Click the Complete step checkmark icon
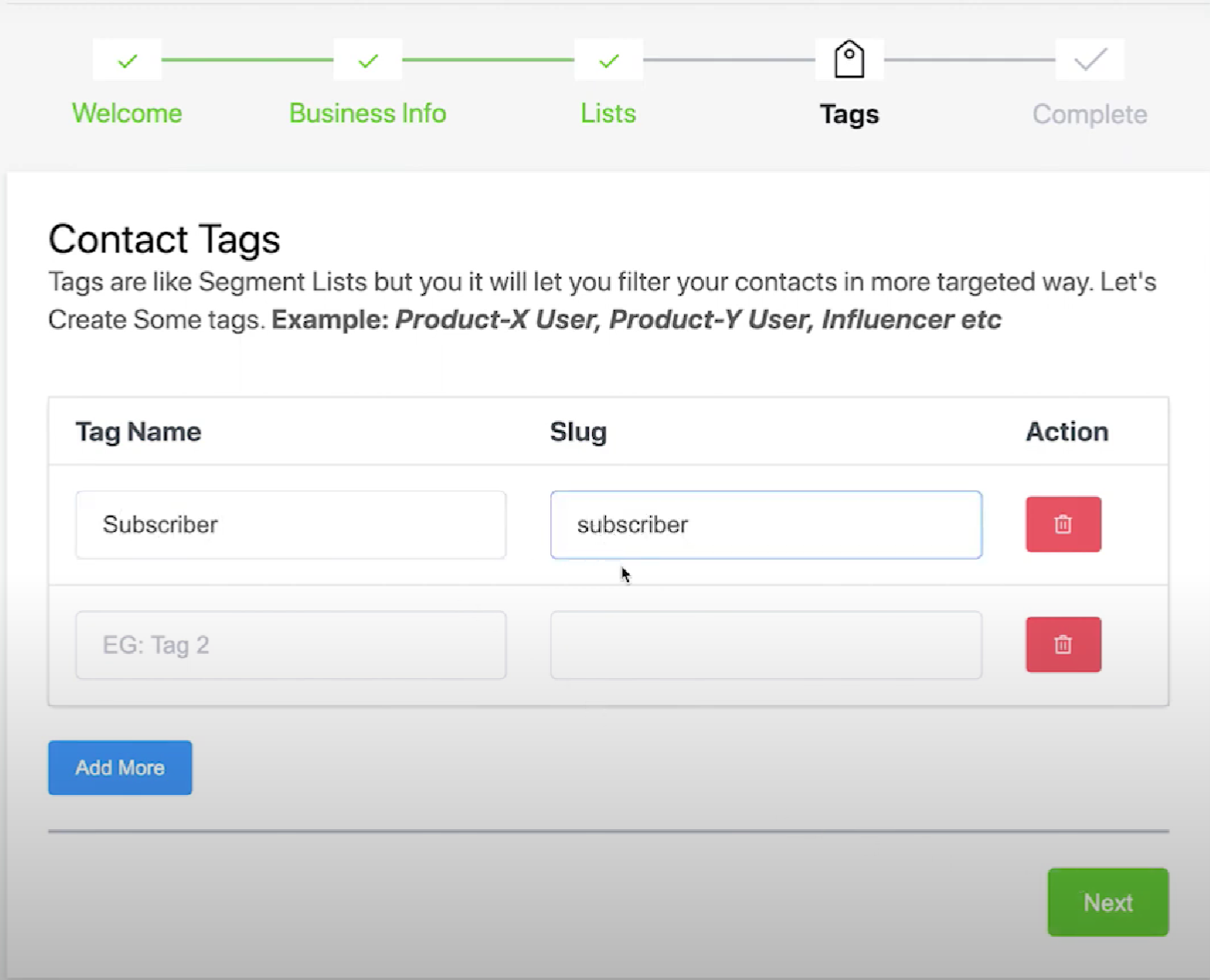1210x980 pixels. point(1090,60)
